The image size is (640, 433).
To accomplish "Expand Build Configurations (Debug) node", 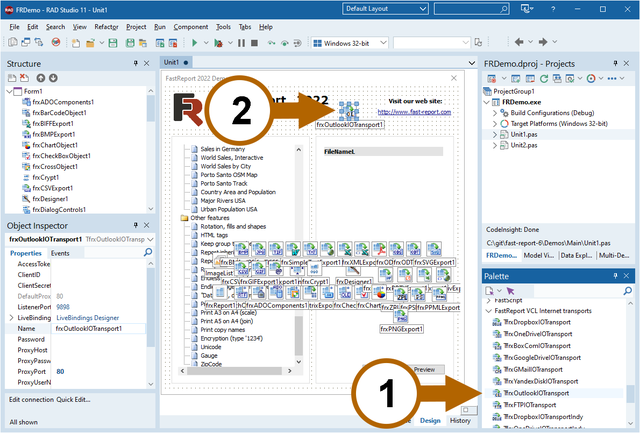I will (494, 113).
